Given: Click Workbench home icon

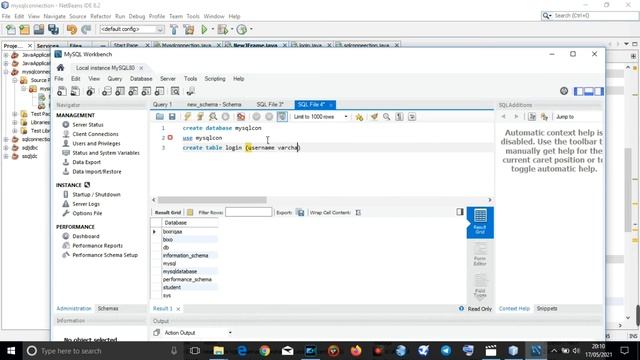Looking at the screenshot, I should (60, 67).
